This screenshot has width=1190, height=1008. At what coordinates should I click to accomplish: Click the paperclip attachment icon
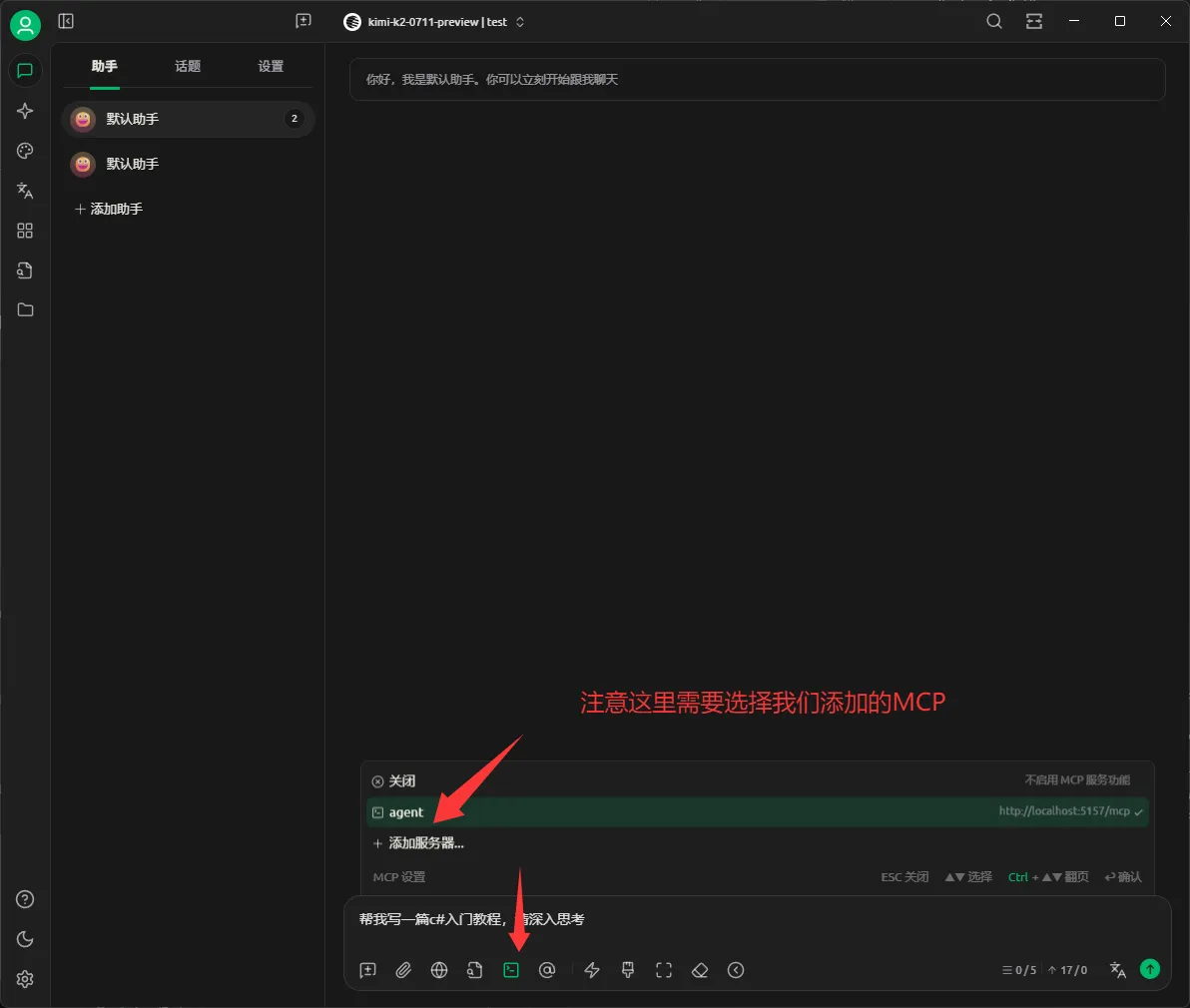(403, 970)
